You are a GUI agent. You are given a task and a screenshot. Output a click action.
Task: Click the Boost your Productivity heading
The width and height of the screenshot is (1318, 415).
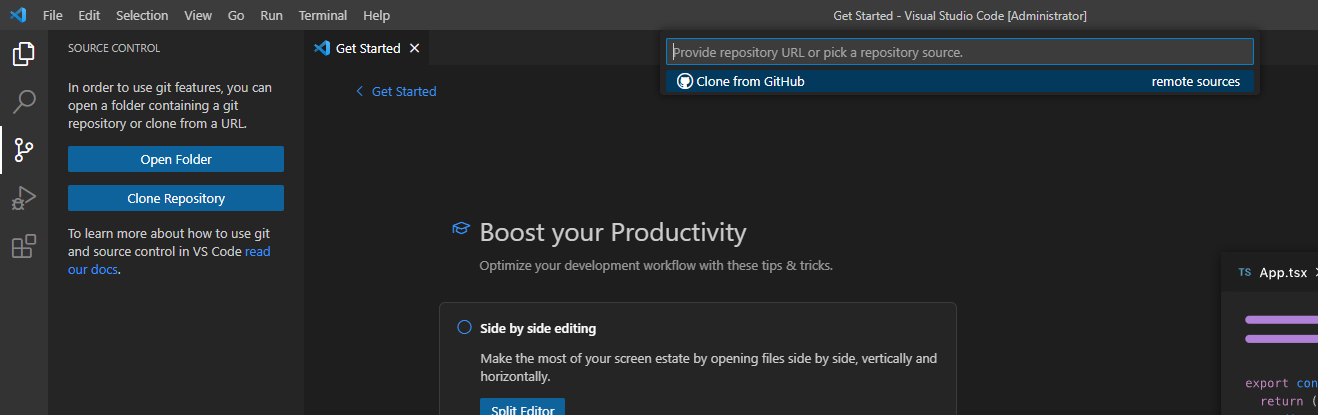tap(613, 232)
